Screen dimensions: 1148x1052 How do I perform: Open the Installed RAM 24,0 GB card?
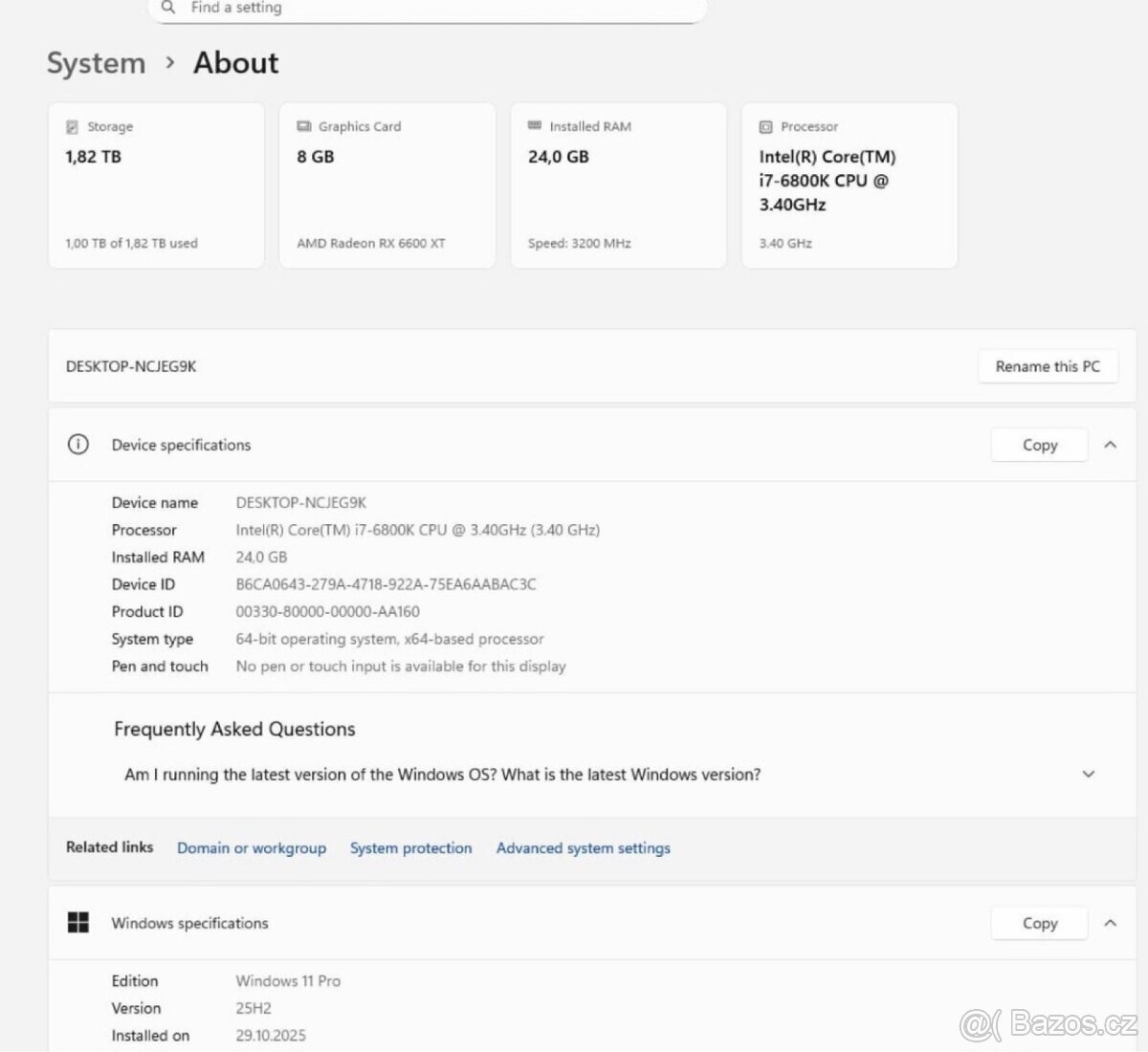(x=619, y=186)
